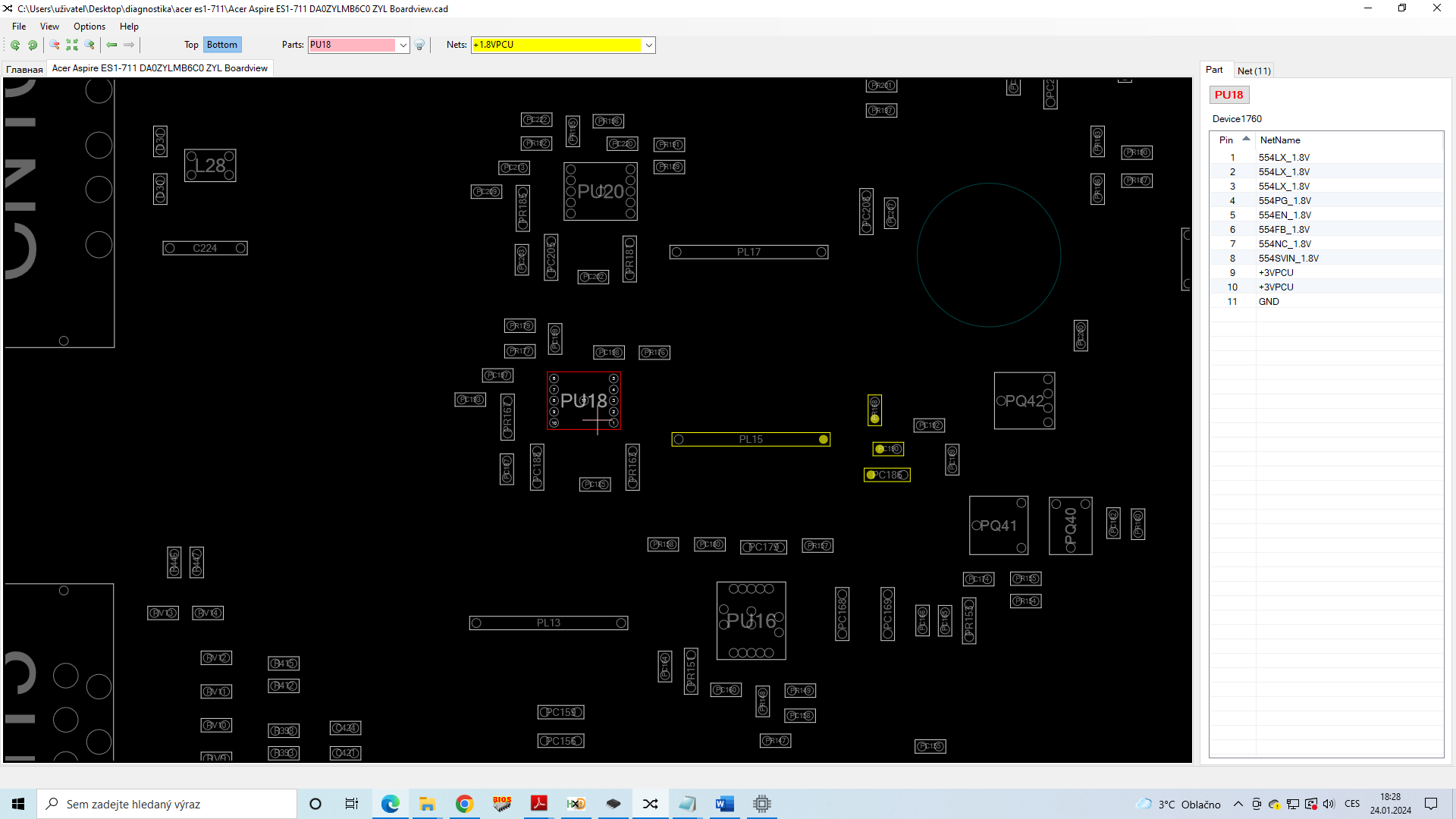
Task: Click the CPU chip icon in taskbar
Action: pyautogui.click(x=762, y=804)
